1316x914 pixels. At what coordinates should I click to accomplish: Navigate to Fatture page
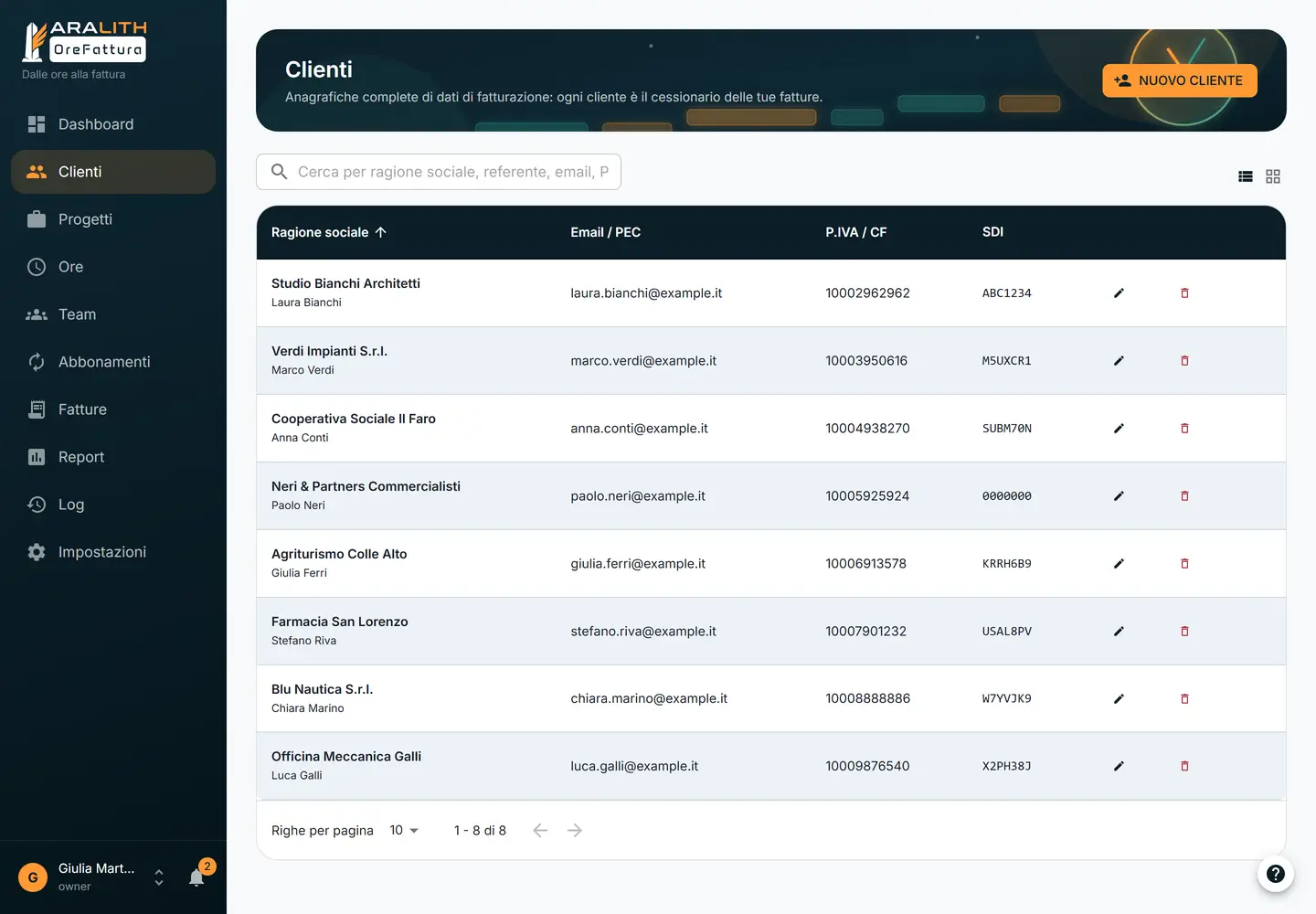click(x=113, y=409)
